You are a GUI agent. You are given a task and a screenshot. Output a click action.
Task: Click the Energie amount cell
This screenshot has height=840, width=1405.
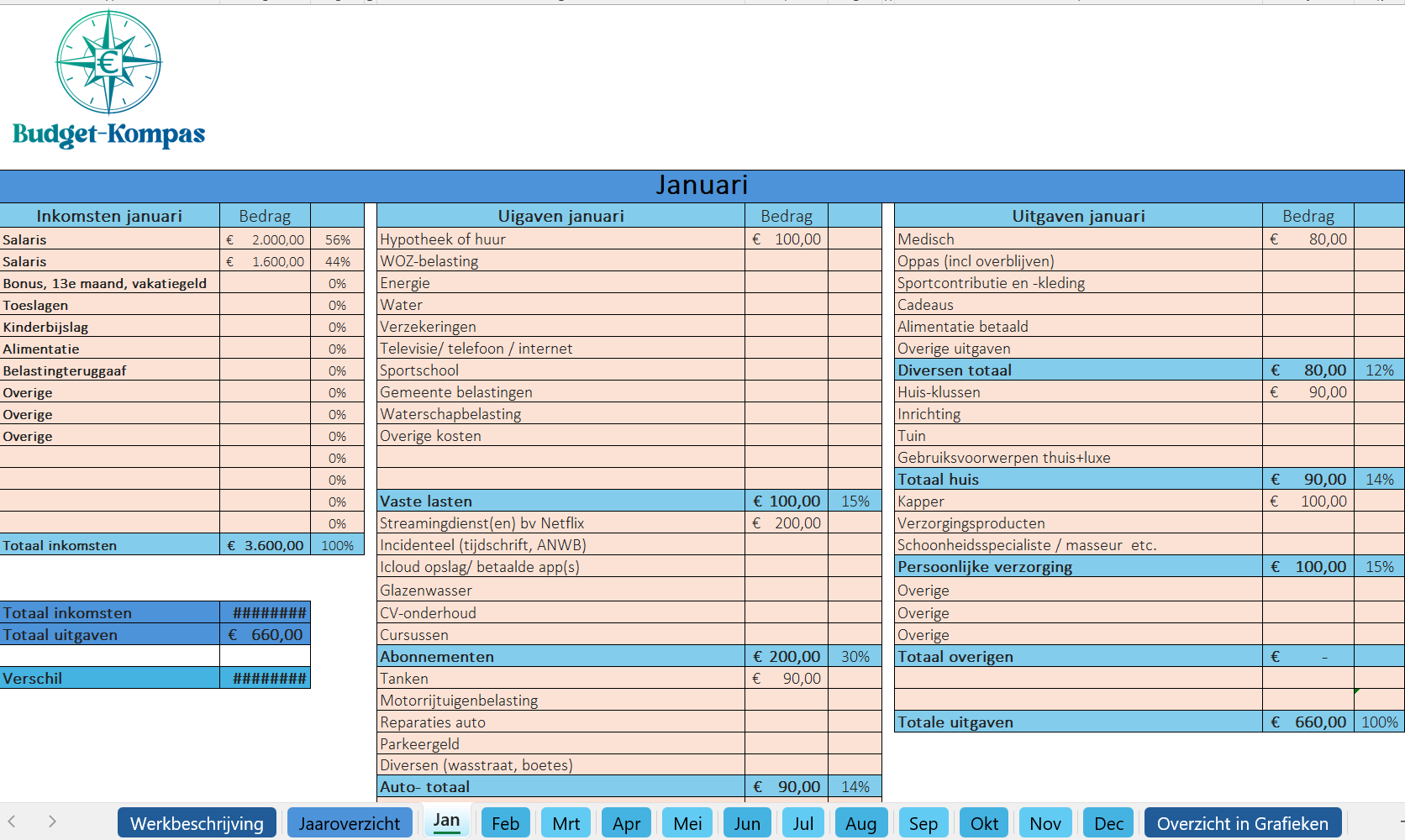[x=787, y=283]
